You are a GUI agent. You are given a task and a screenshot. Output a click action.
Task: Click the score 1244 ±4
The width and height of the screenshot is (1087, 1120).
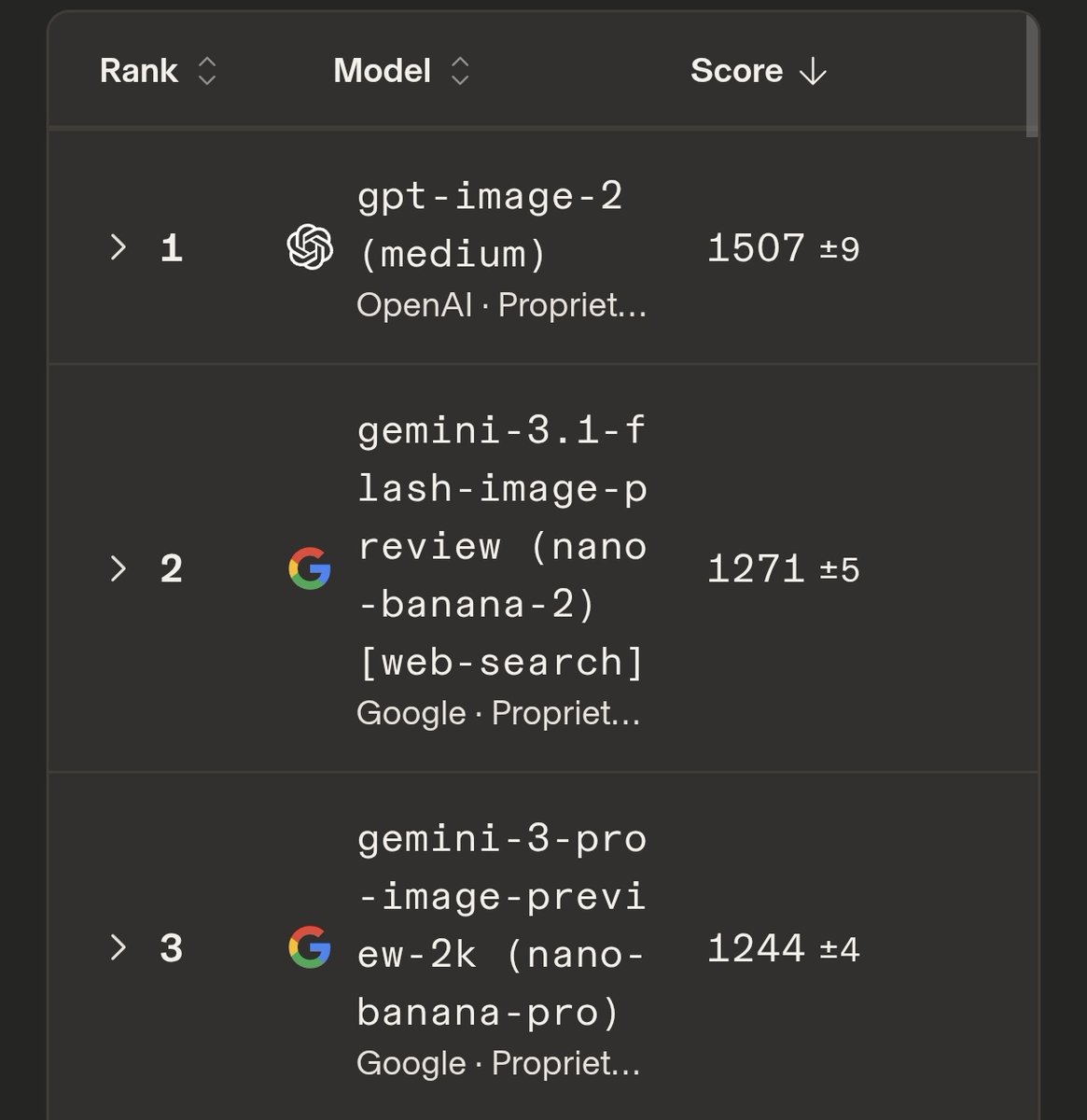pyautogui.click(x=783, y=948)
